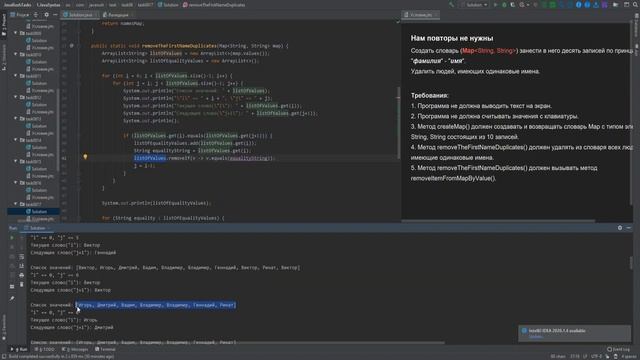Viewport: 640px width, 360px height.
Task: Select the task condition tab in right pane
Action: point(420,15)
